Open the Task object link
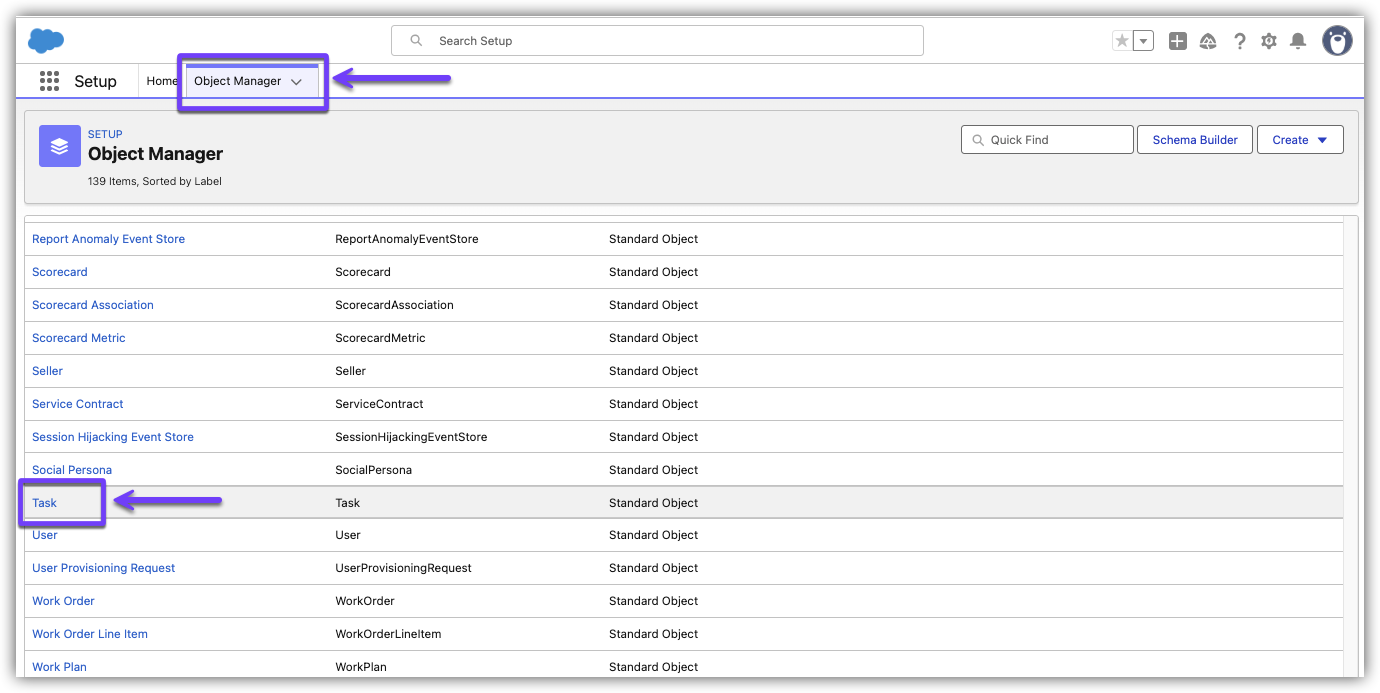 pos(45,503)
